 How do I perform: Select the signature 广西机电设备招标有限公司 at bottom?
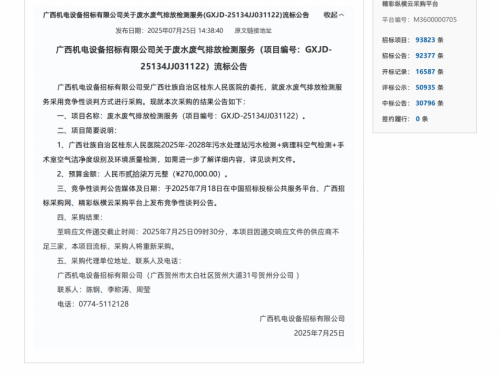302,319
